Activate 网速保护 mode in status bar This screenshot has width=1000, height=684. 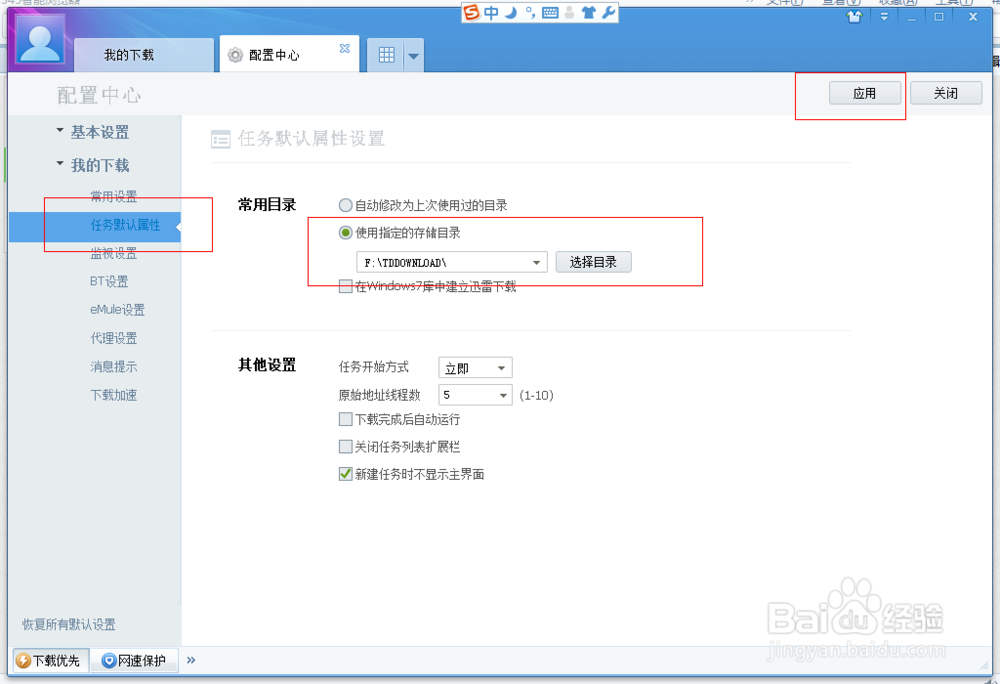coord(133,660)
